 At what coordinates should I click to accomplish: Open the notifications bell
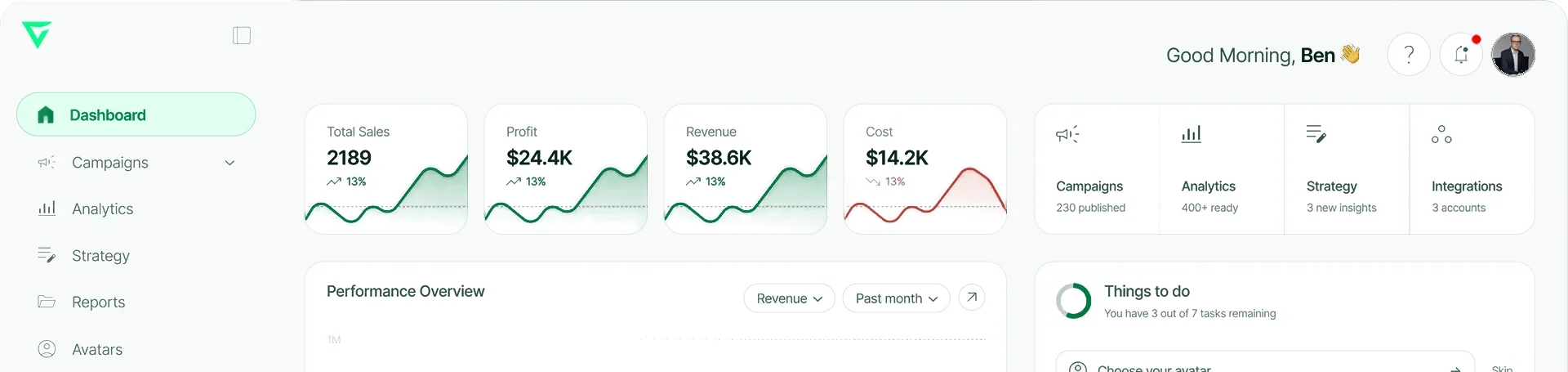click(x=1461, y=55)
